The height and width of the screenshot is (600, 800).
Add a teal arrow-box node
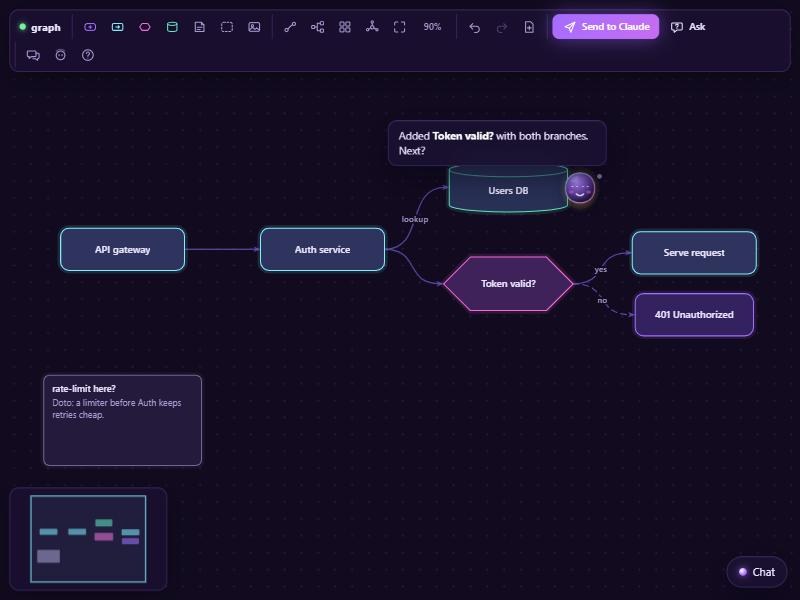coord(117,27)
